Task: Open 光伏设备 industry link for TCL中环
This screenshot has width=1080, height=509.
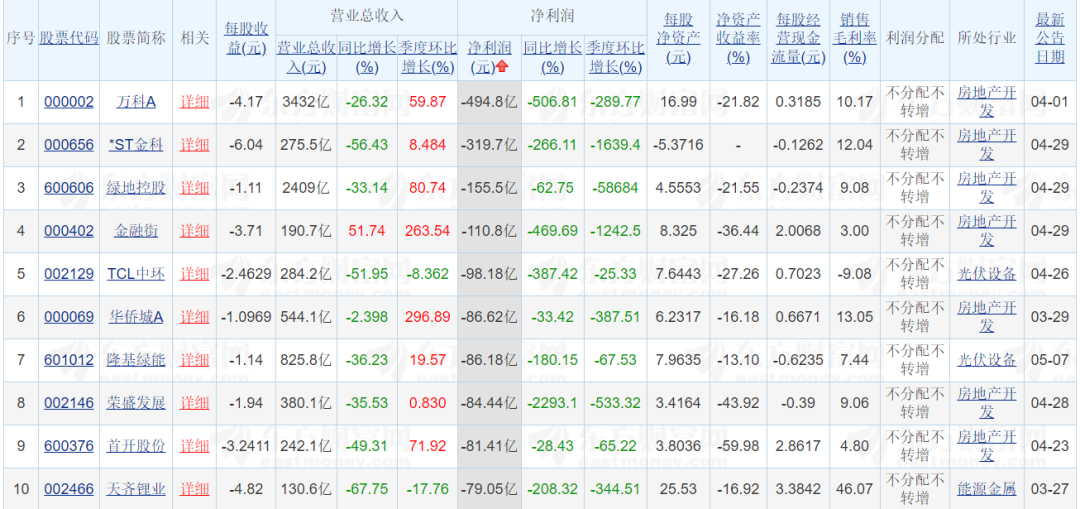Action: (986, 274)
